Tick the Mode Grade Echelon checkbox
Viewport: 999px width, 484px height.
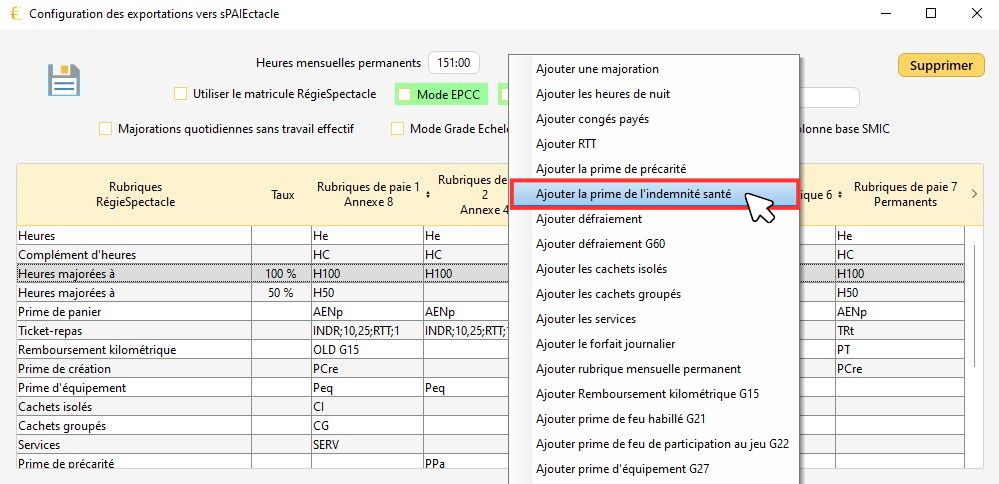tap(398, 129)
